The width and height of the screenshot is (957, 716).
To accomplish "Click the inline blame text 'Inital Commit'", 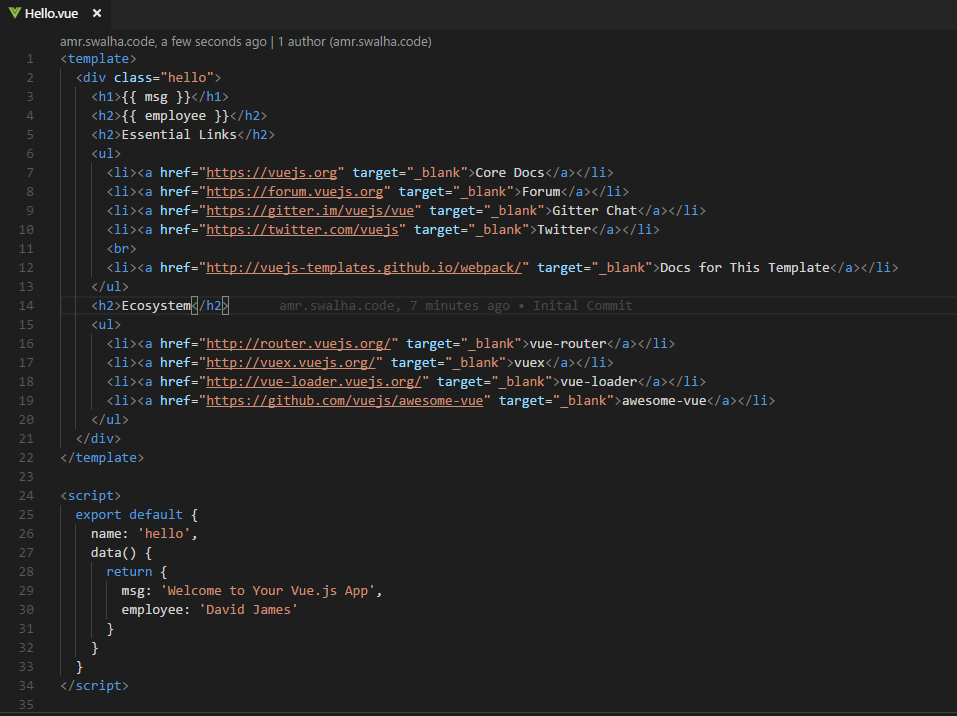I will point(582,305).
